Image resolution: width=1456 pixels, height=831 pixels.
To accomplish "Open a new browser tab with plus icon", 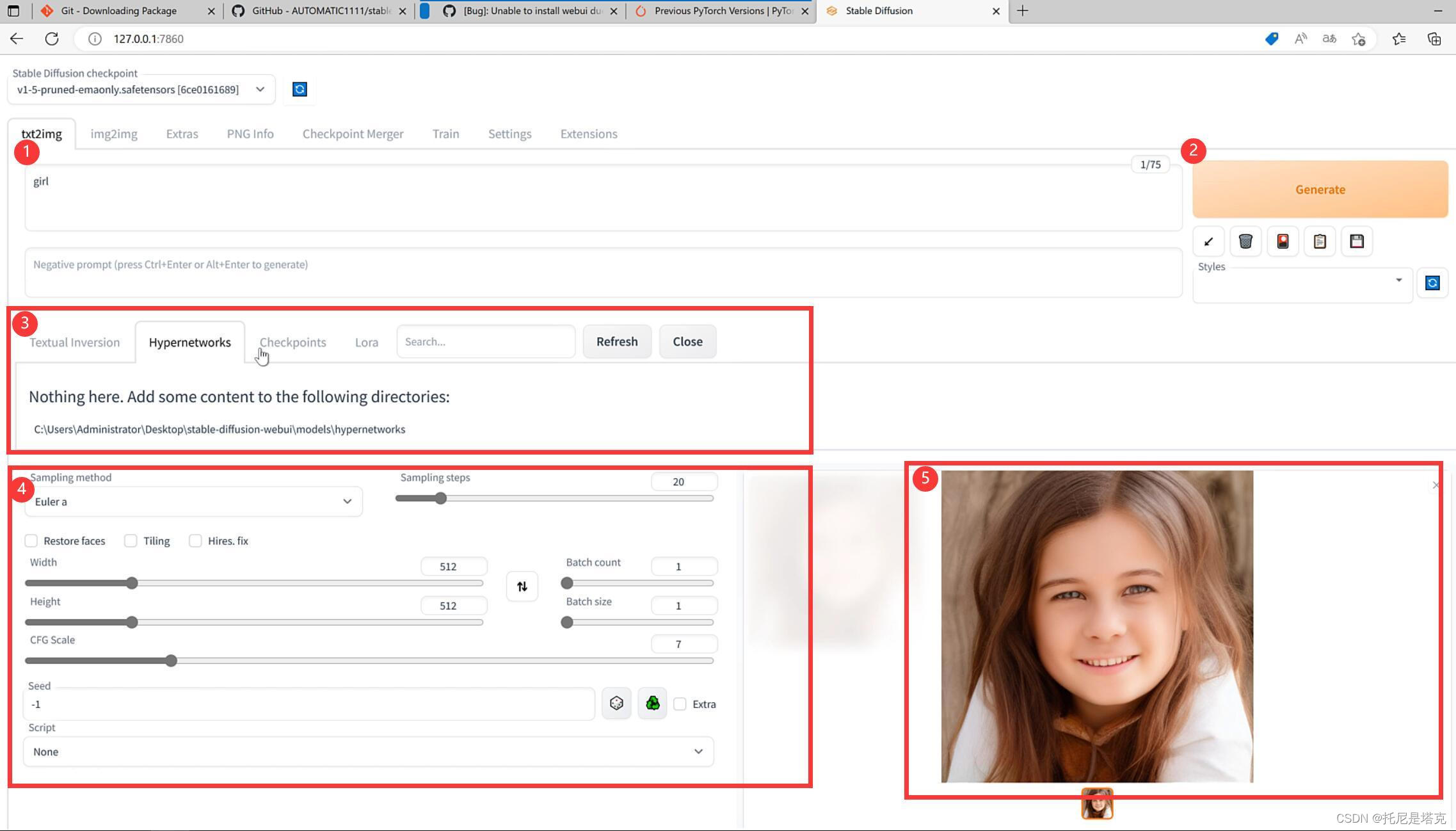I will pos(1023,11).
